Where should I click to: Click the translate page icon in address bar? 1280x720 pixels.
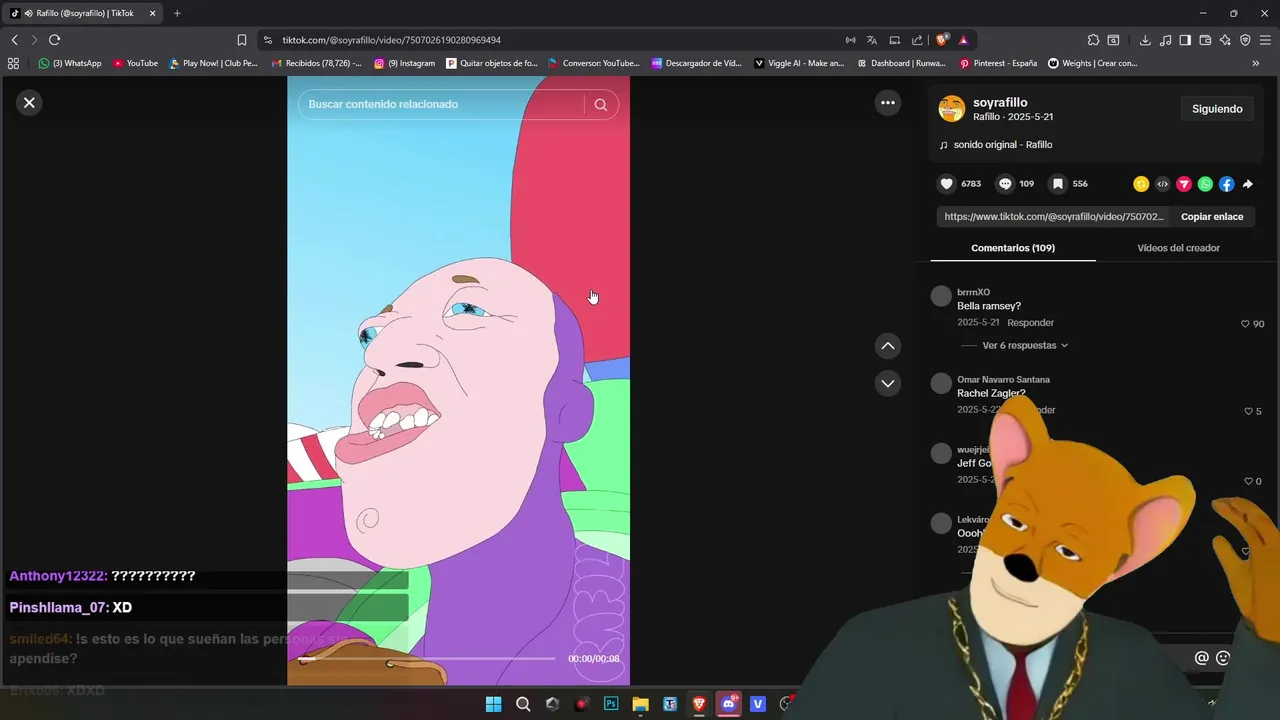click(872, 40)
